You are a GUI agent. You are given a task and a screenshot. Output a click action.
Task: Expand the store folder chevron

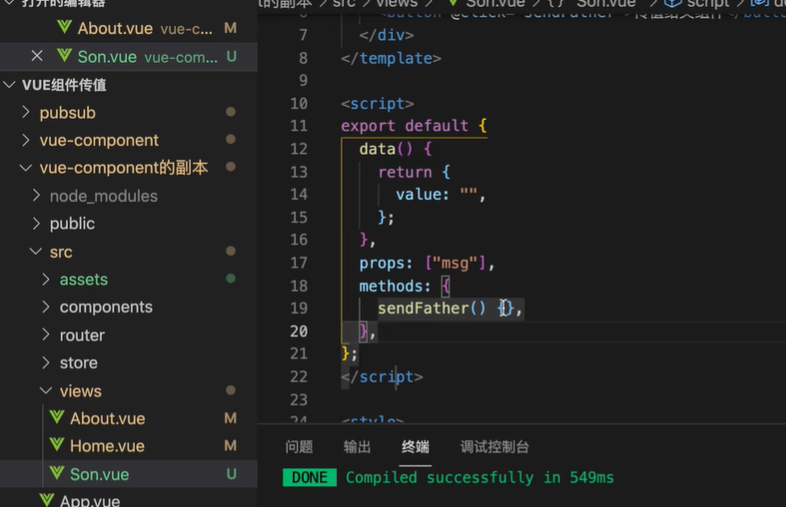(46, 363)
